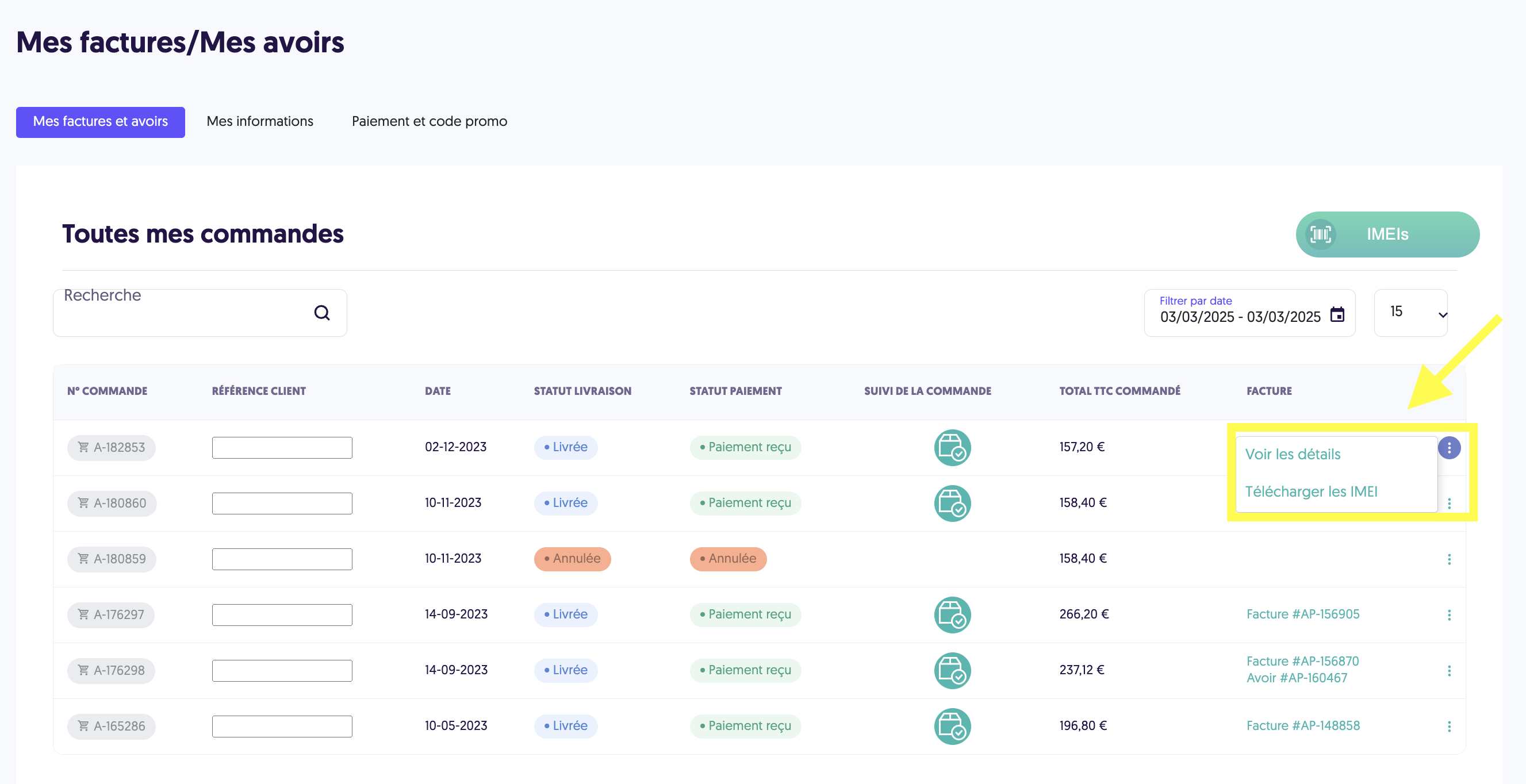
Task: Click the Recherche search field
Action: click(x=200, y=313)
